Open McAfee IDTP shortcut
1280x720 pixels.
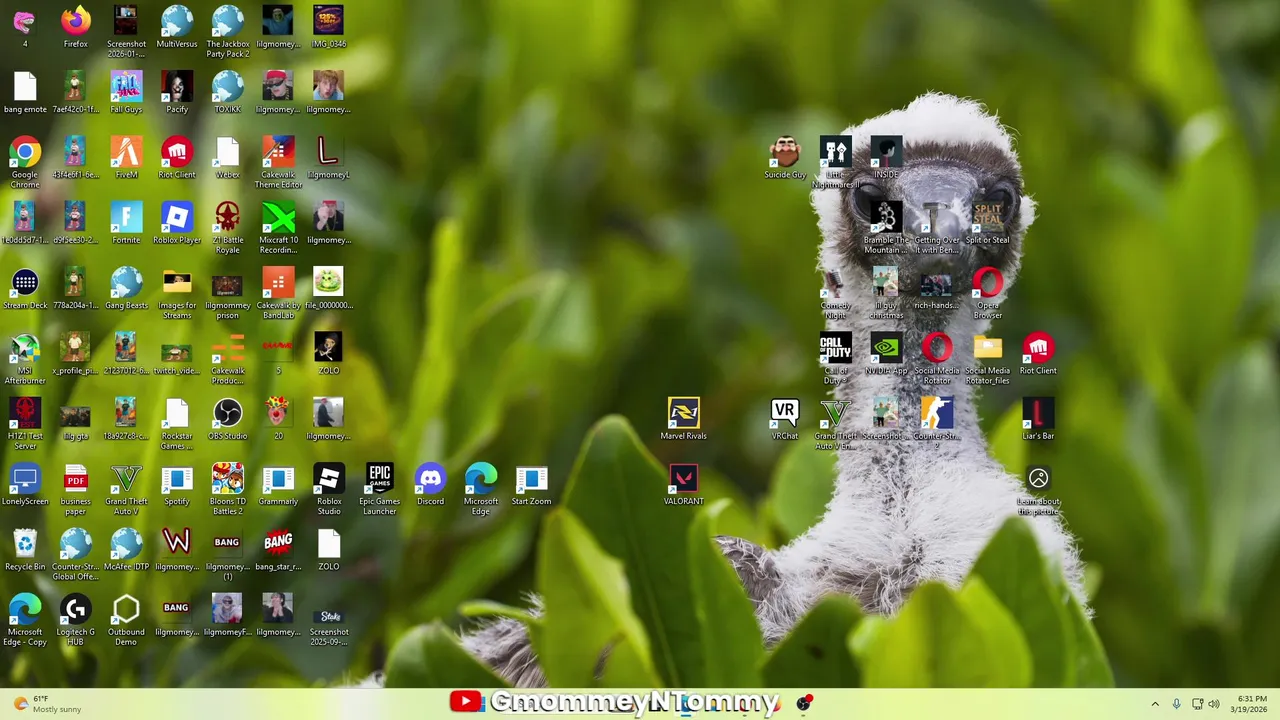tap(126, 549)
